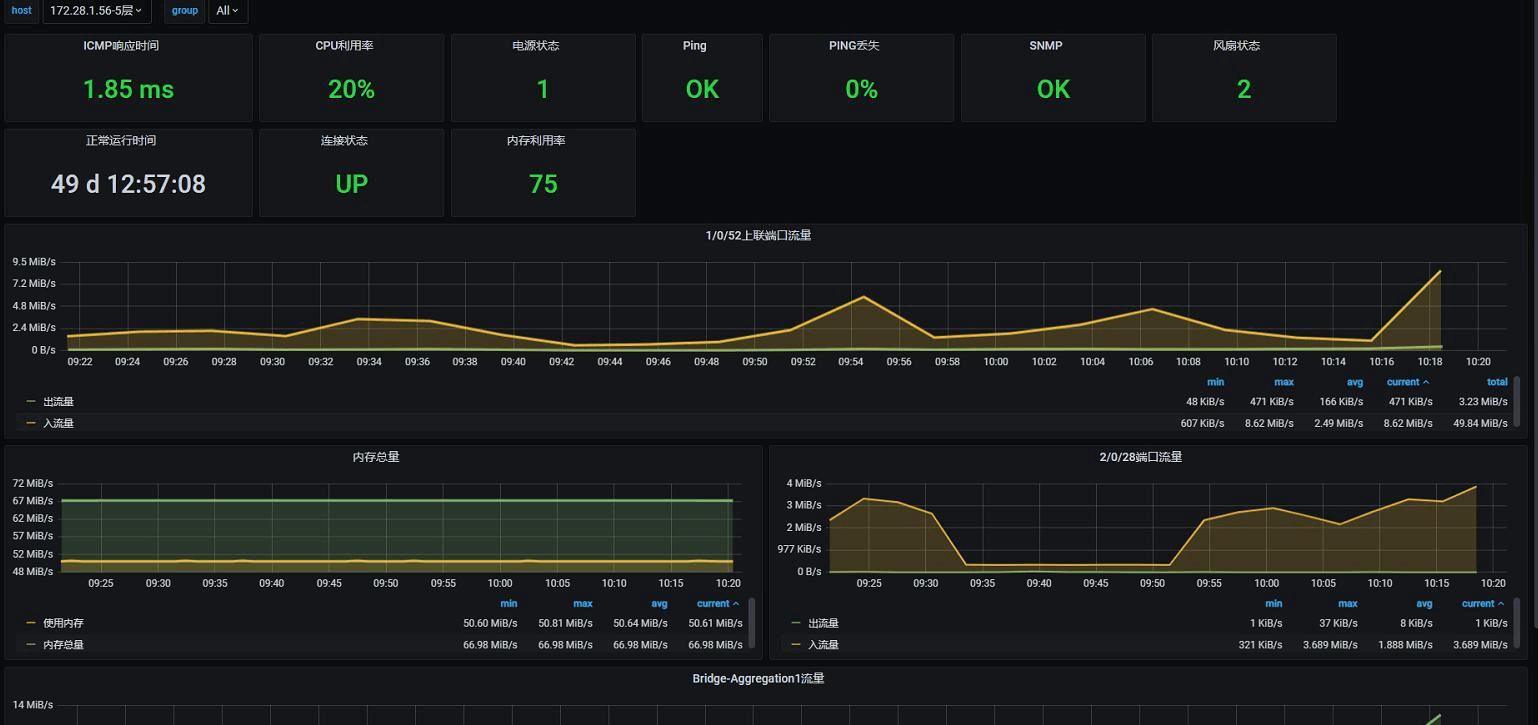Sort 内存总量 legend by min column

coord(508,604)
